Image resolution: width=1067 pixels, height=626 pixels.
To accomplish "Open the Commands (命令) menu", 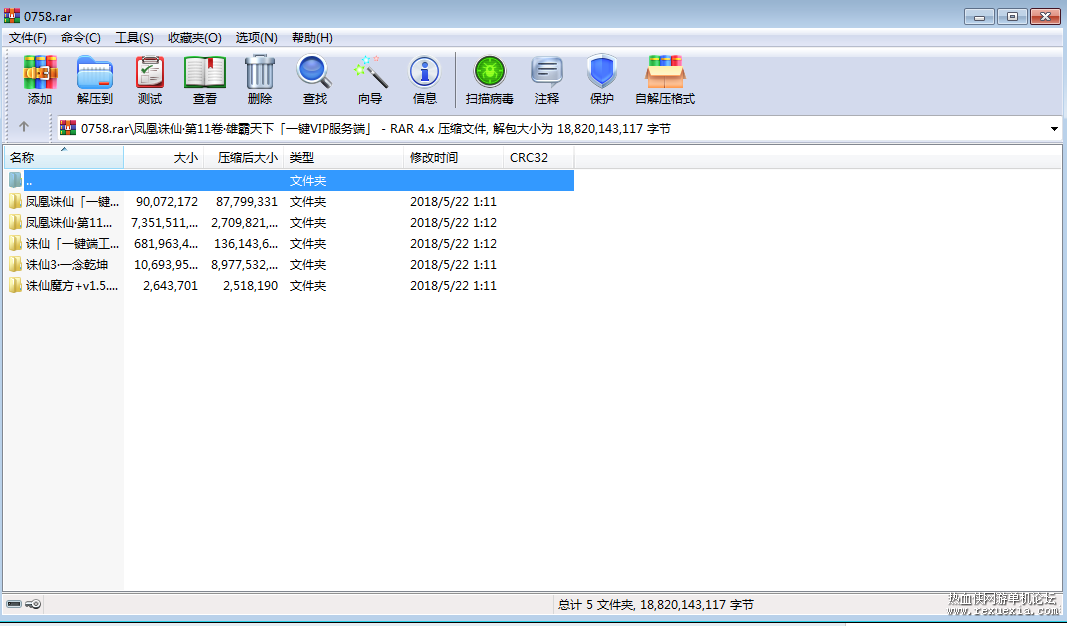I will point(81,37).
